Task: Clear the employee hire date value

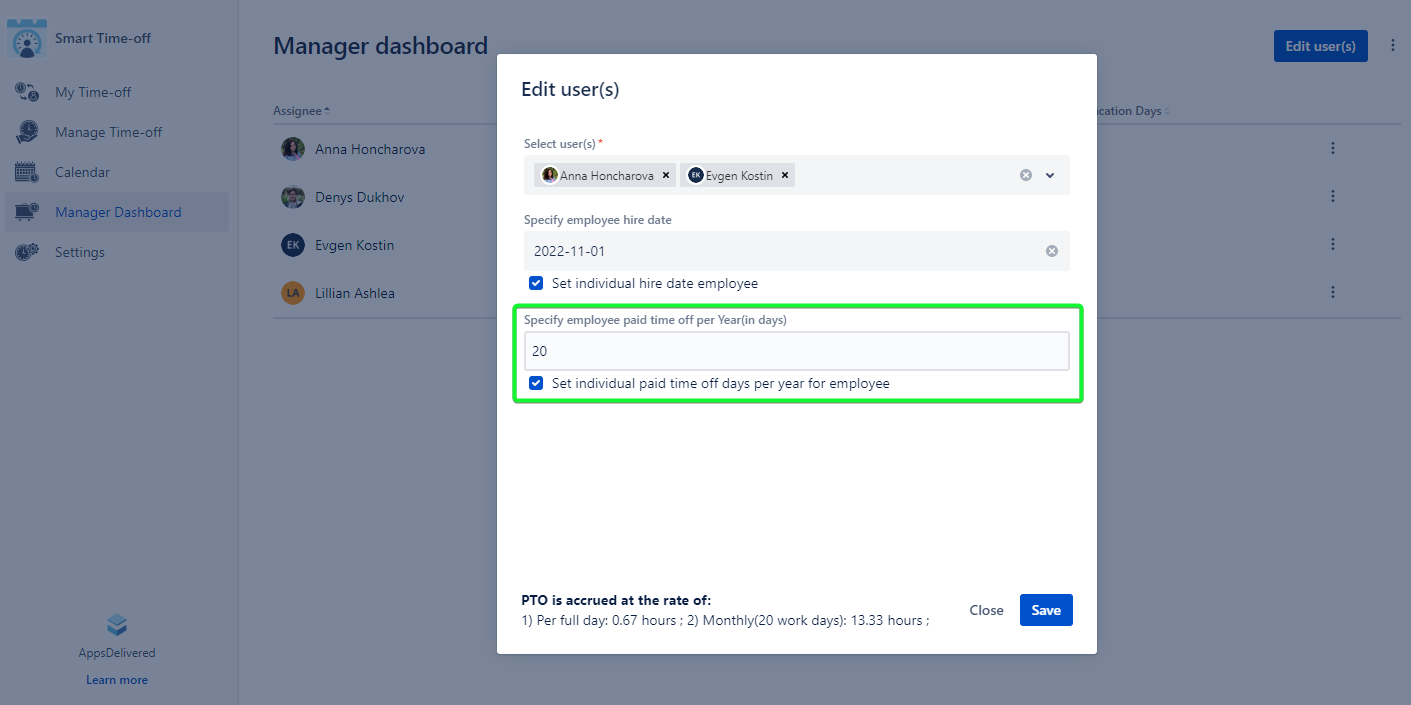Action: click(x=1051, y=251)
